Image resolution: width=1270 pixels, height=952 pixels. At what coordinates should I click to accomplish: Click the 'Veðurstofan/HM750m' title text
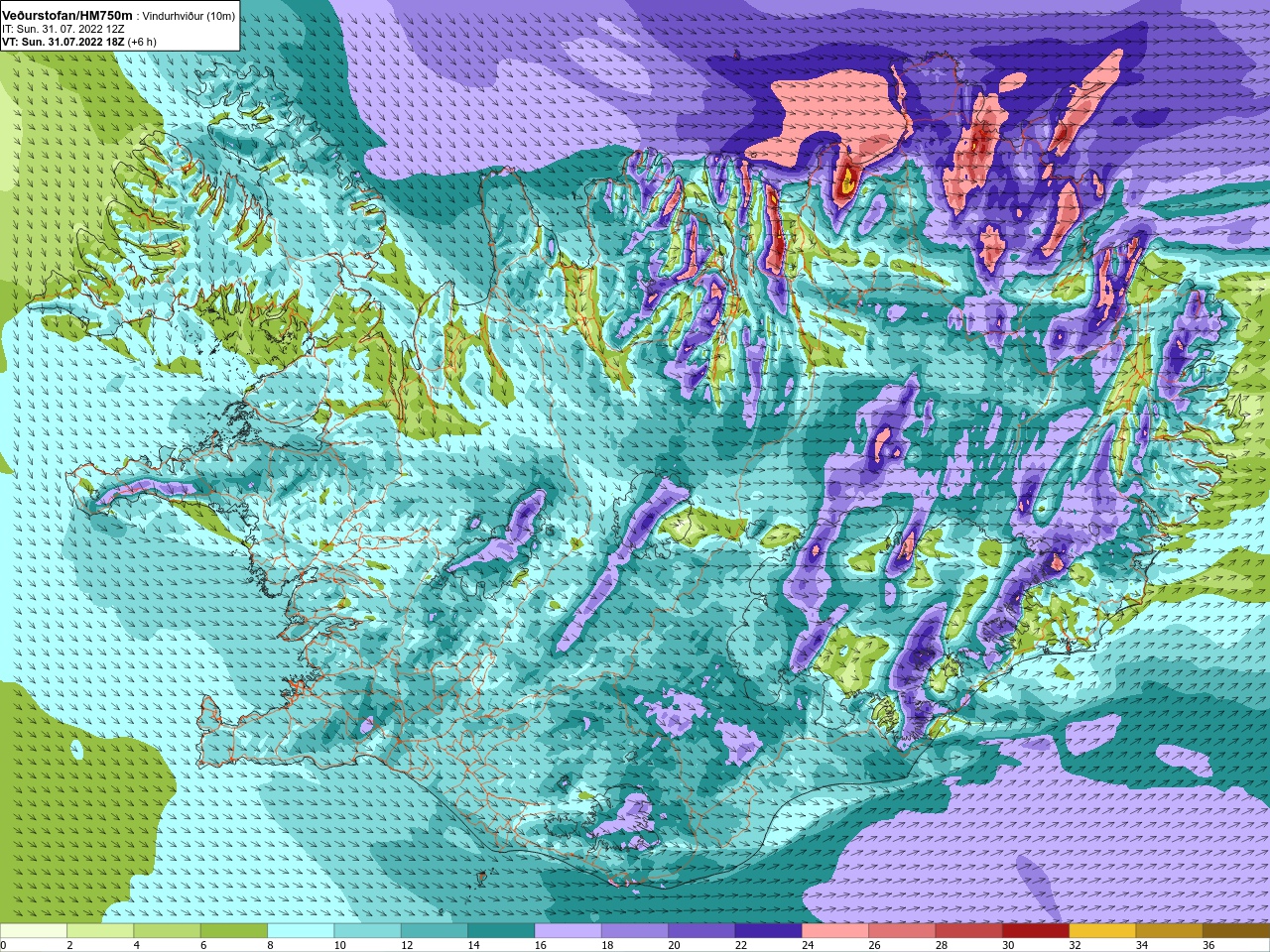[x=66, y=16]
